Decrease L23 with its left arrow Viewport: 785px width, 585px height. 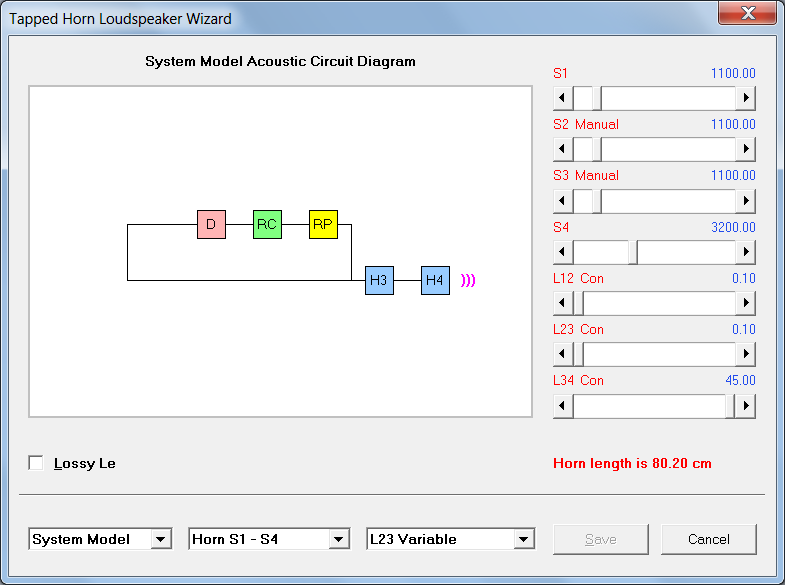click(563, 354)
